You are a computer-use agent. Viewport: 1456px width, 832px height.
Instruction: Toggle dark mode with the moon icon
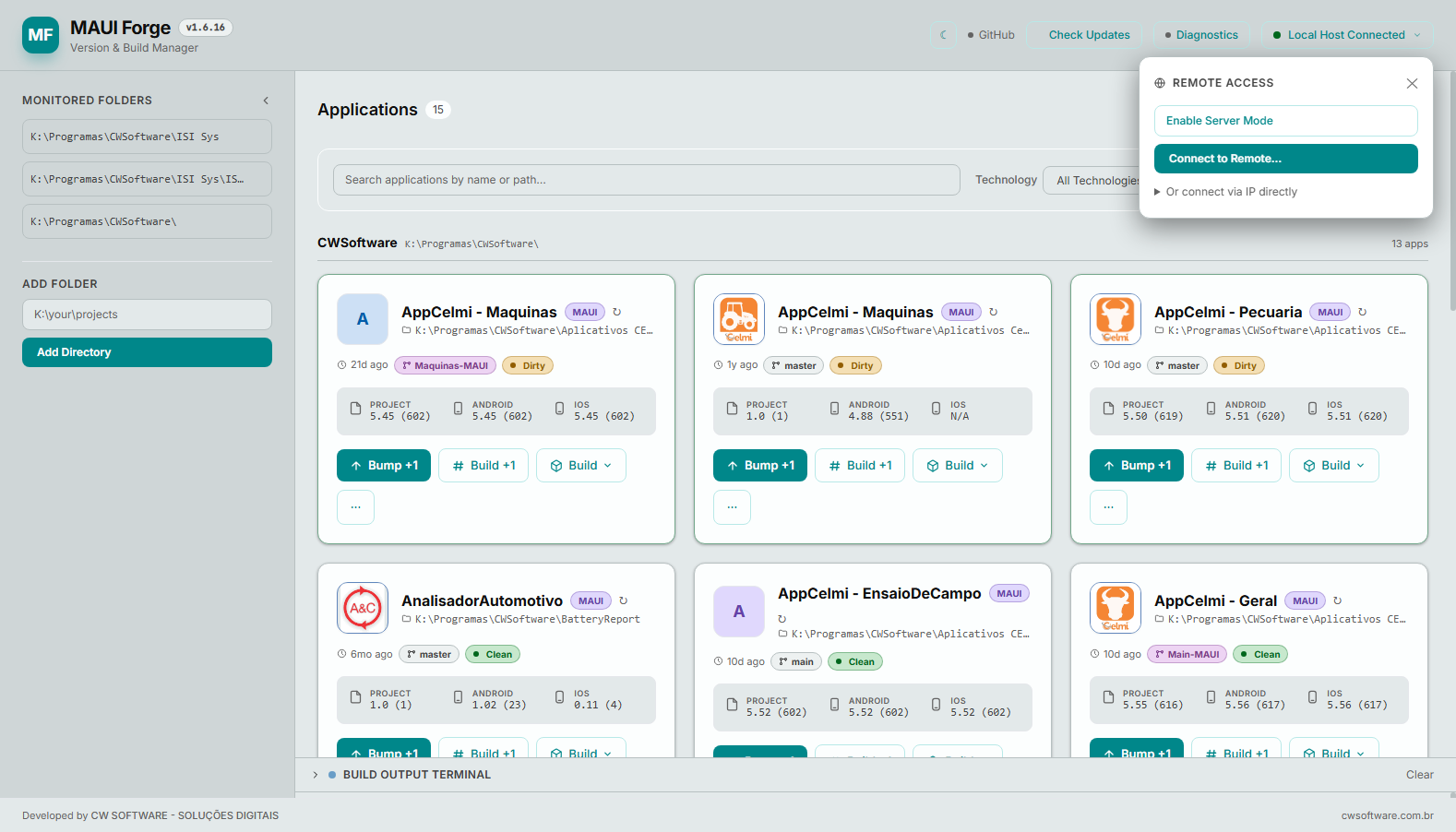[943, 35]
